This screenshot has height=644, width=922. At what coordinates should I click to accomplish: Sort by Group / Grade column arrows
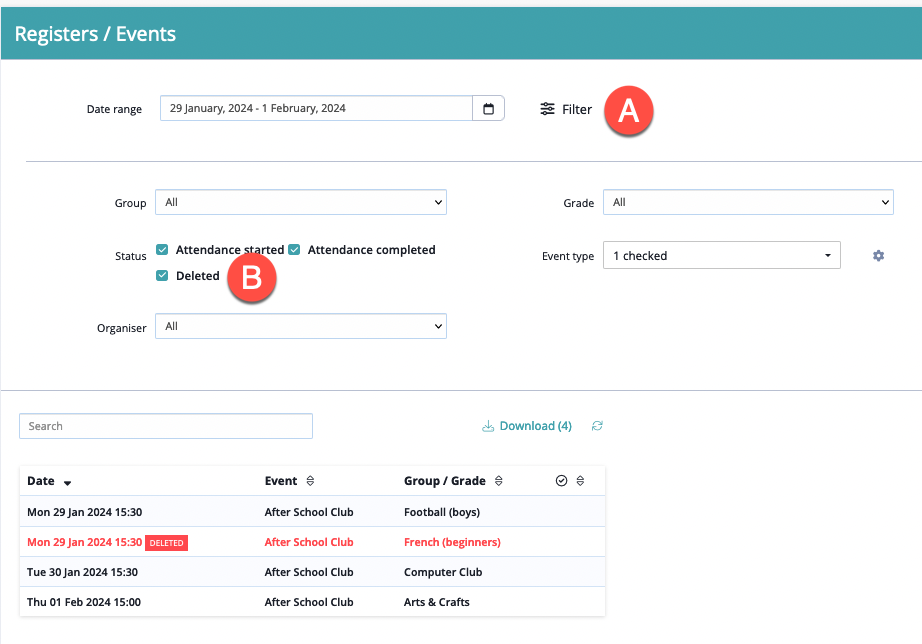click(x=499, y=481)
